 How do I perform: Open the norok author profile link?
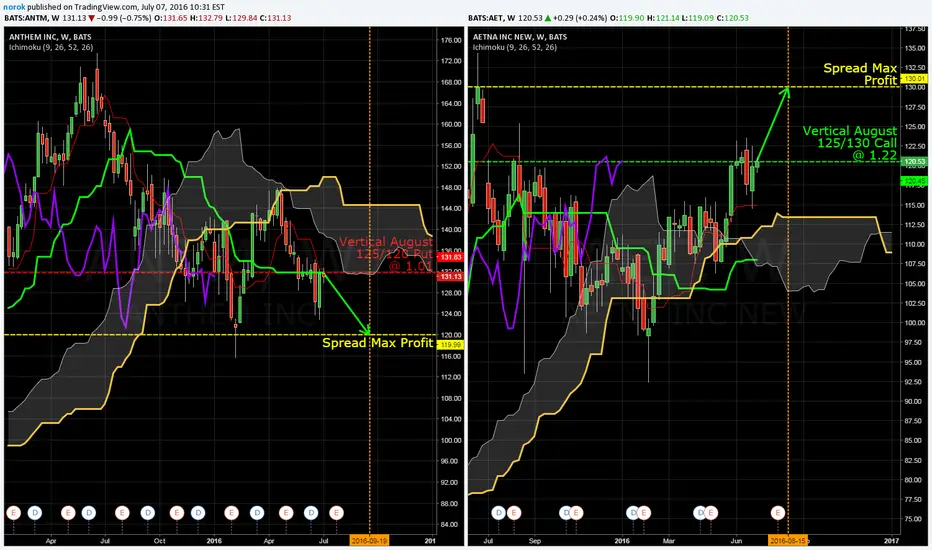(14, 7)
